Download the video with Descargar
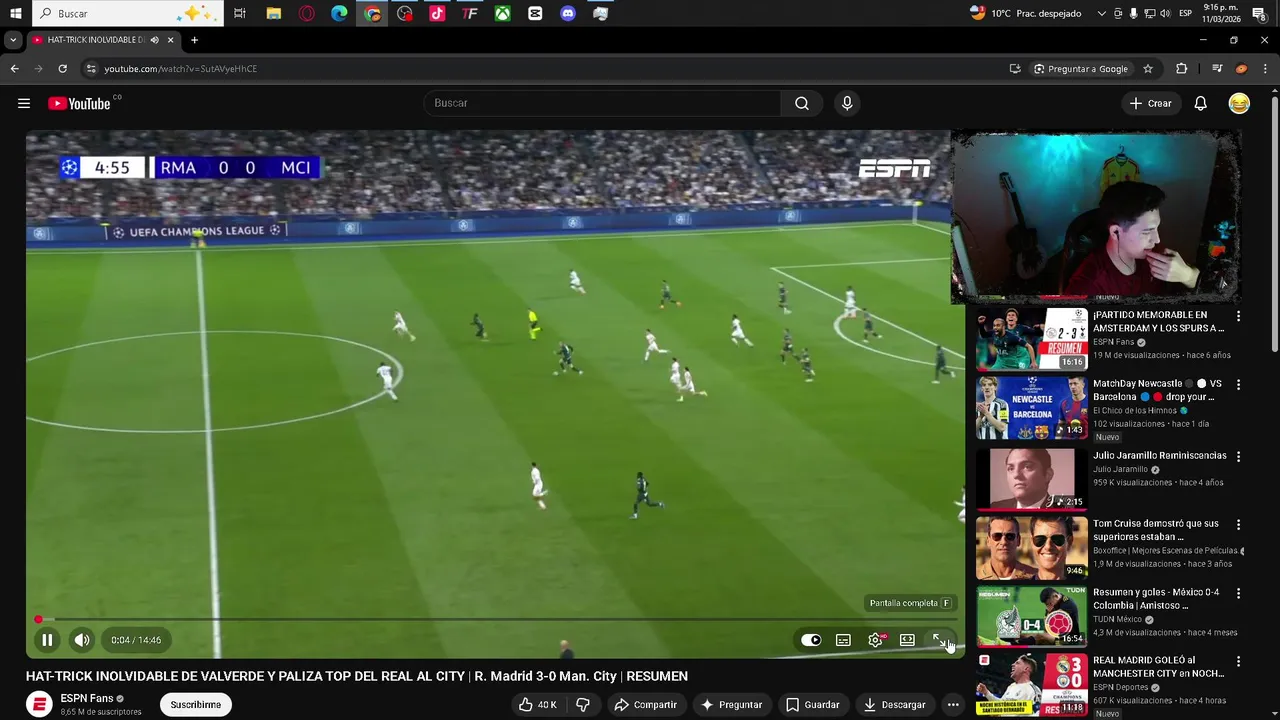The height and width of the screenshot is (720, 1280). click(x=896, y=705)
